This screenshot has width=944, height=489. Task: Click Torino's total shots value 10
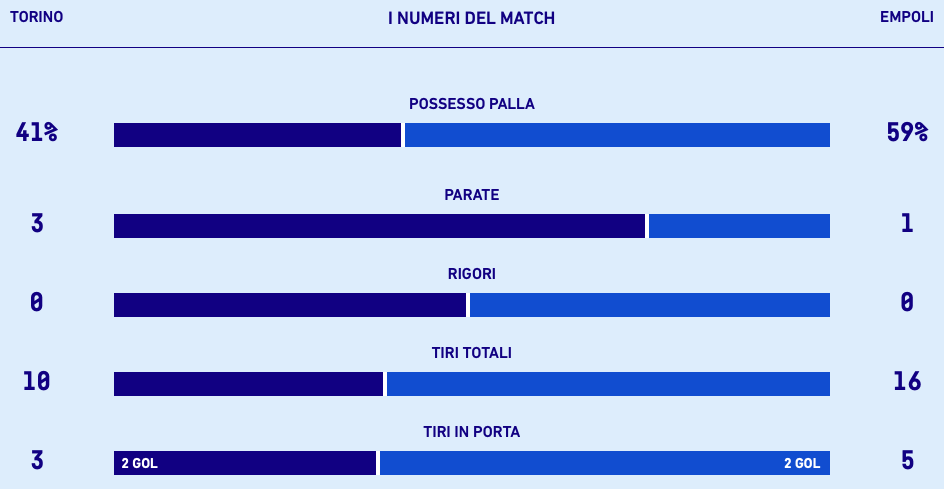(37, 381)
